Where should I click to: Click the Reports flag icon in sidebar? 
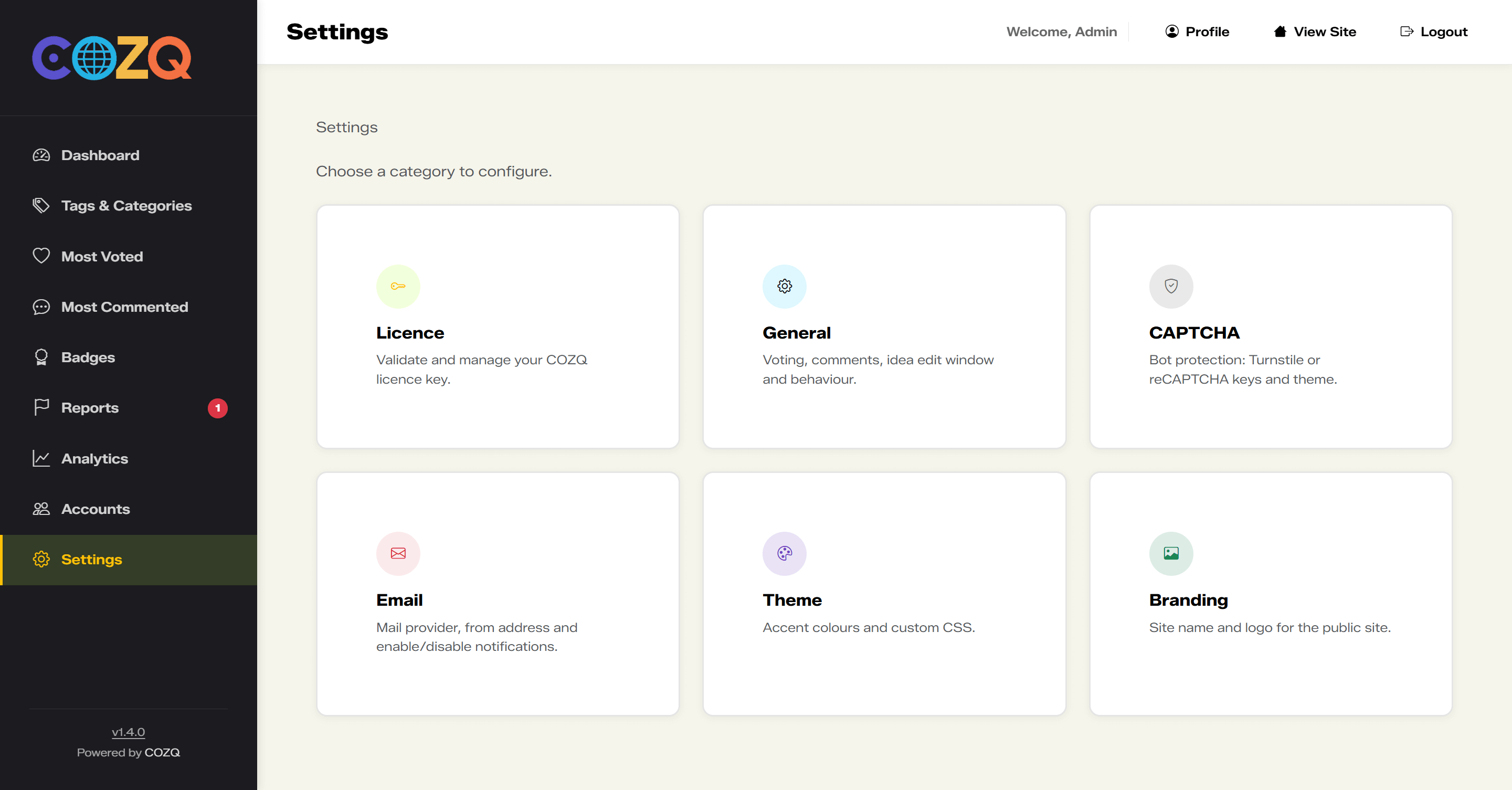point(41,407)
